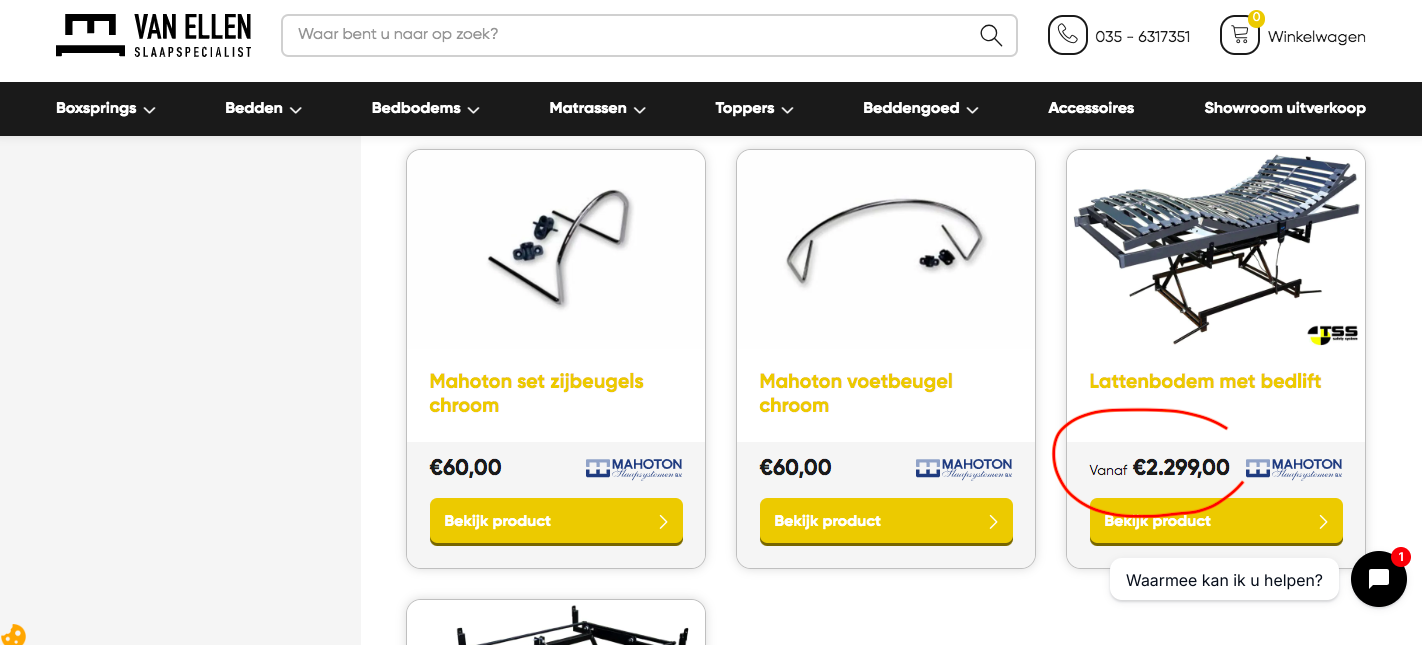
Task: Expand the Matrassen dropdown menu
Action: pos(598,108)
